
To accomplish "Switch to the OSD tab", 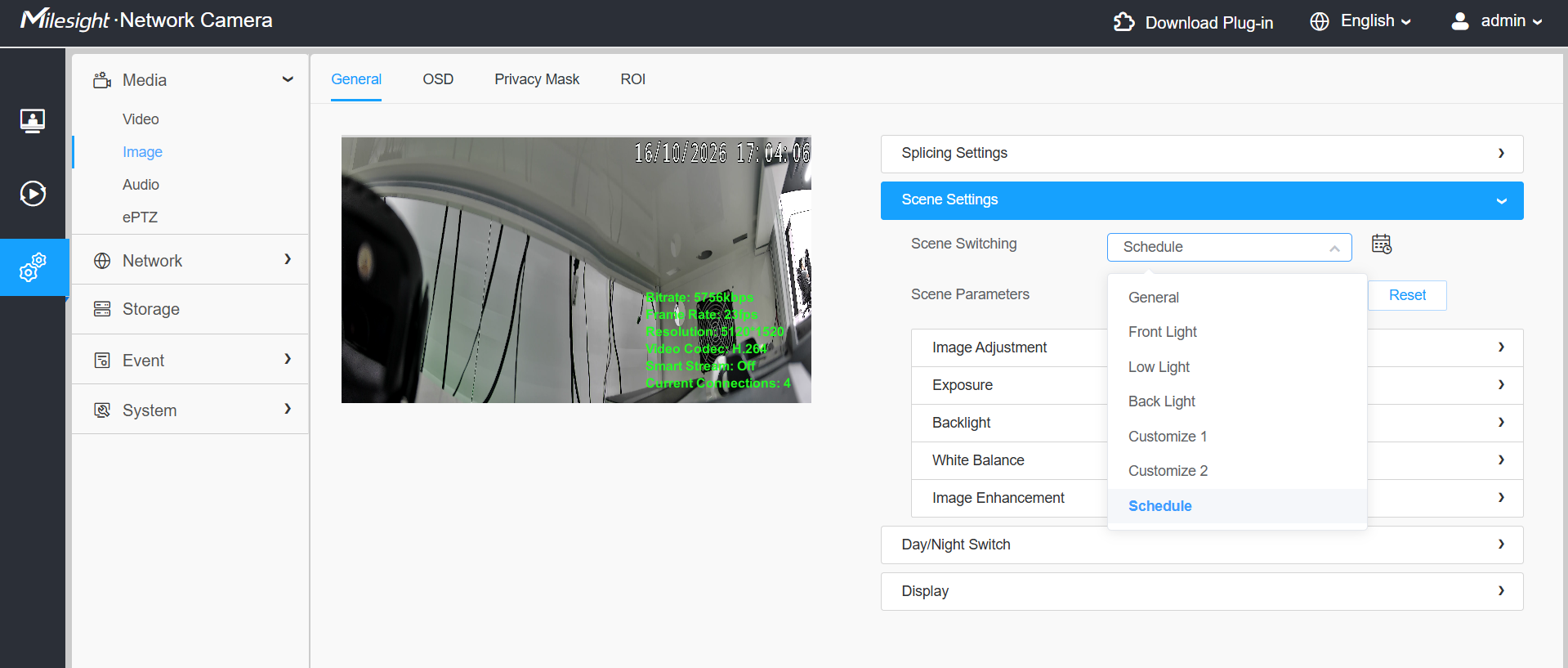I will tap(438, 79).
